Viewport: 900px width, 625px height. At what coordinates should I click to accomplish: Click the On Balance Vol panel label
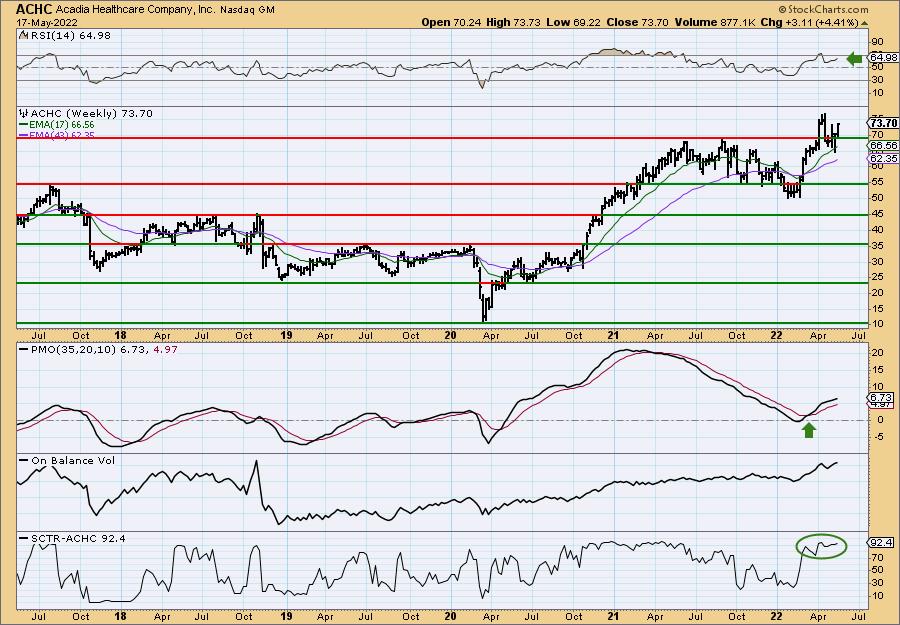point(67,460)
